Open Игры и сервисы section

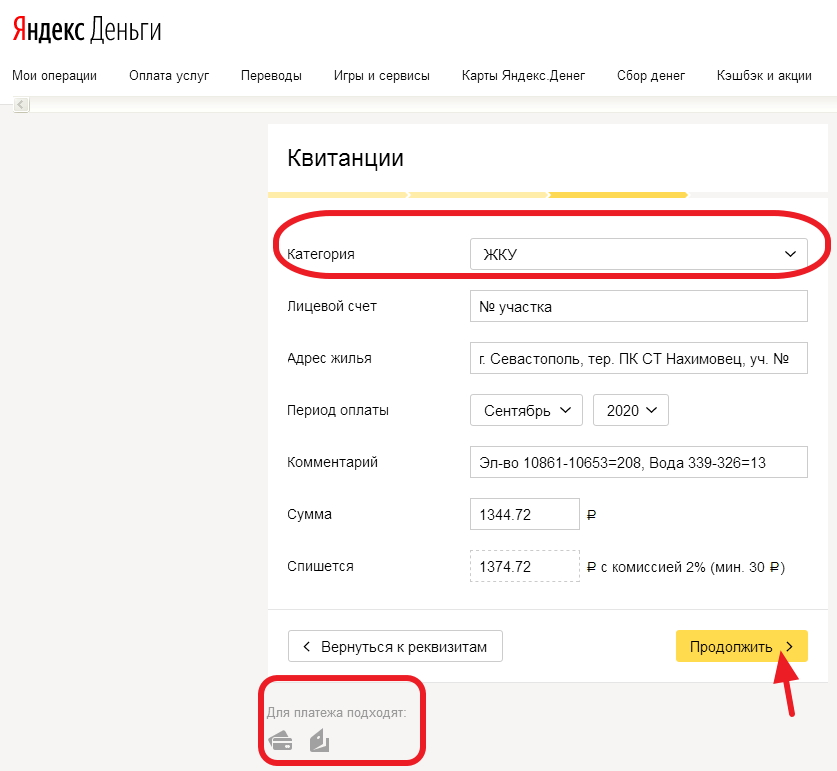coord(382,75)
